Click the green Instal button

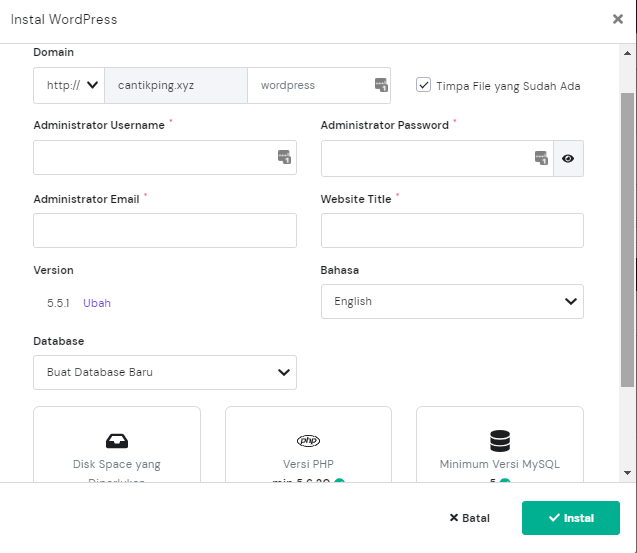point(571,518)
